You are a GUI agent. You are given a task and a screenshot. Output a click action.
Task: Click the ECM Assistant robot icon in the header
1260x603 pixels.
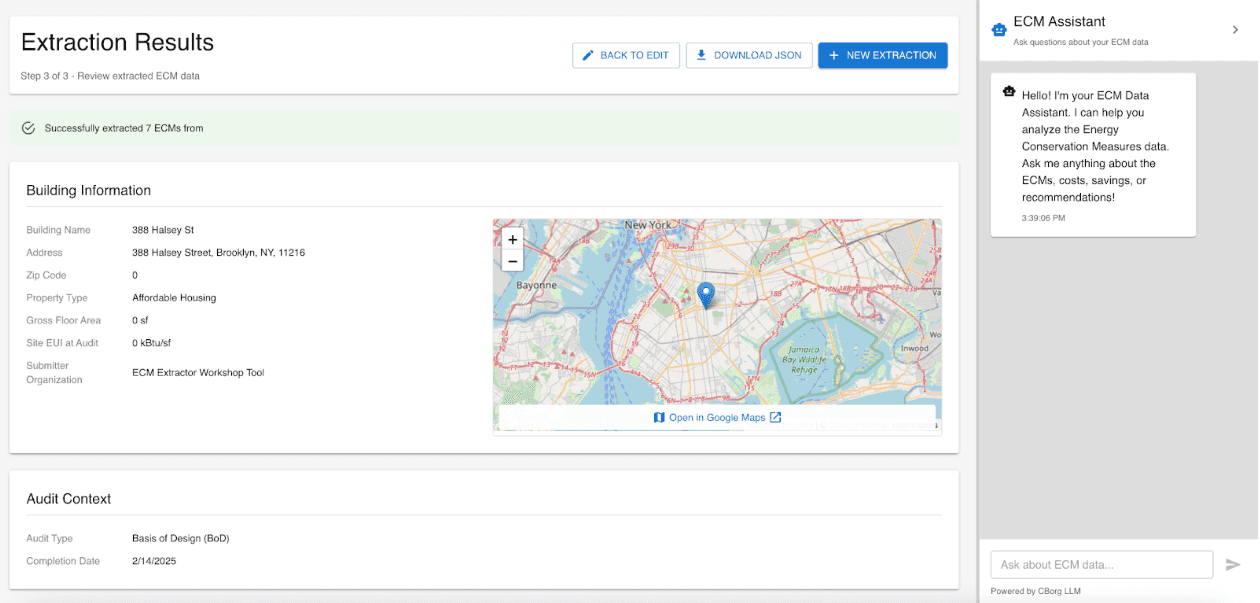point(998,29)
